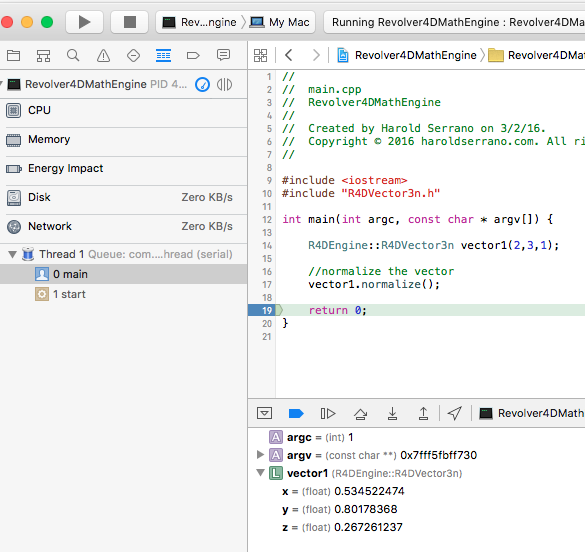Collapse the Revolver4DMathEngine process row
Screen dimensions: 585x552
pos(2,84)
